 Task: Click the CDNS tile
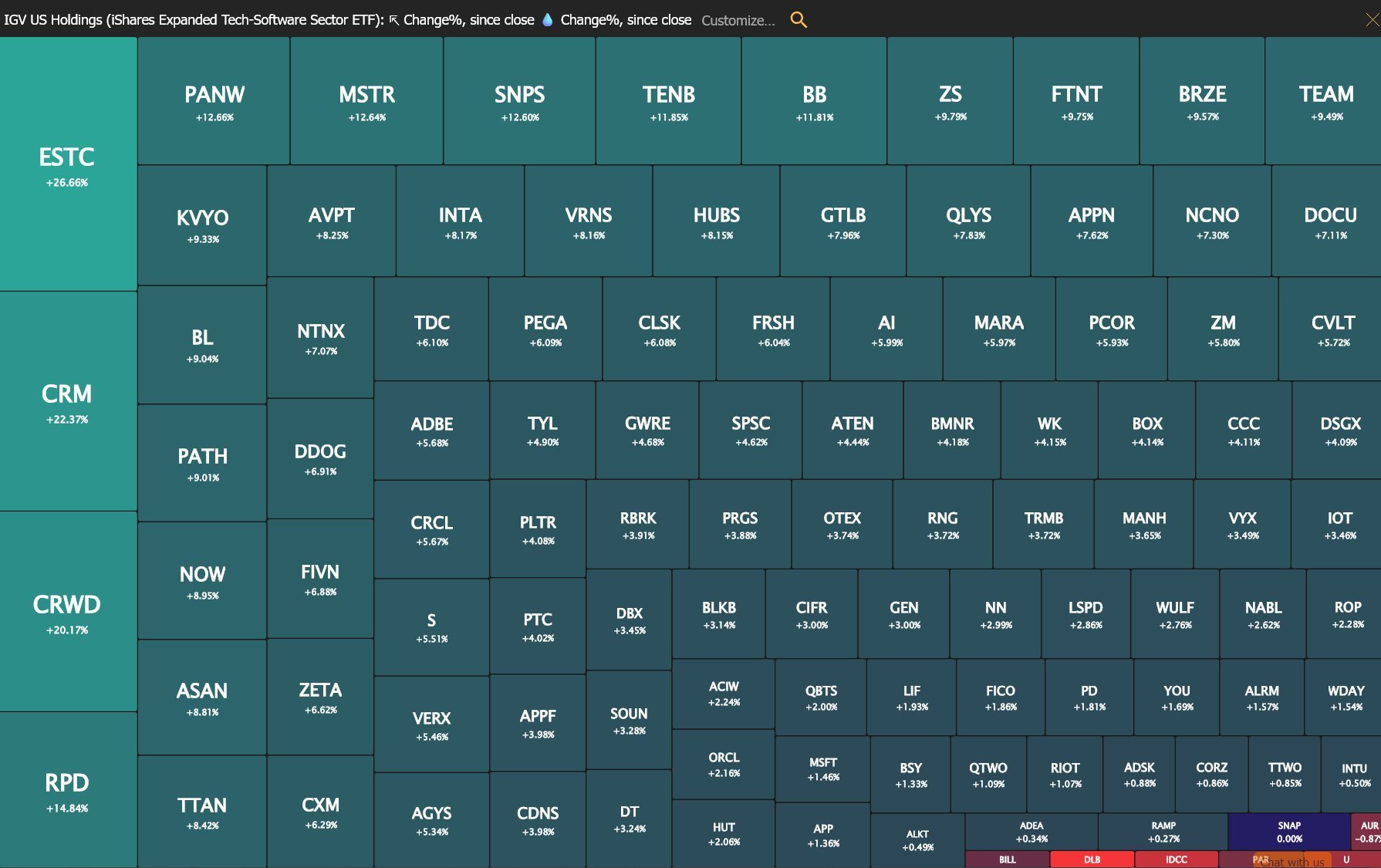(x=538, y=820)
